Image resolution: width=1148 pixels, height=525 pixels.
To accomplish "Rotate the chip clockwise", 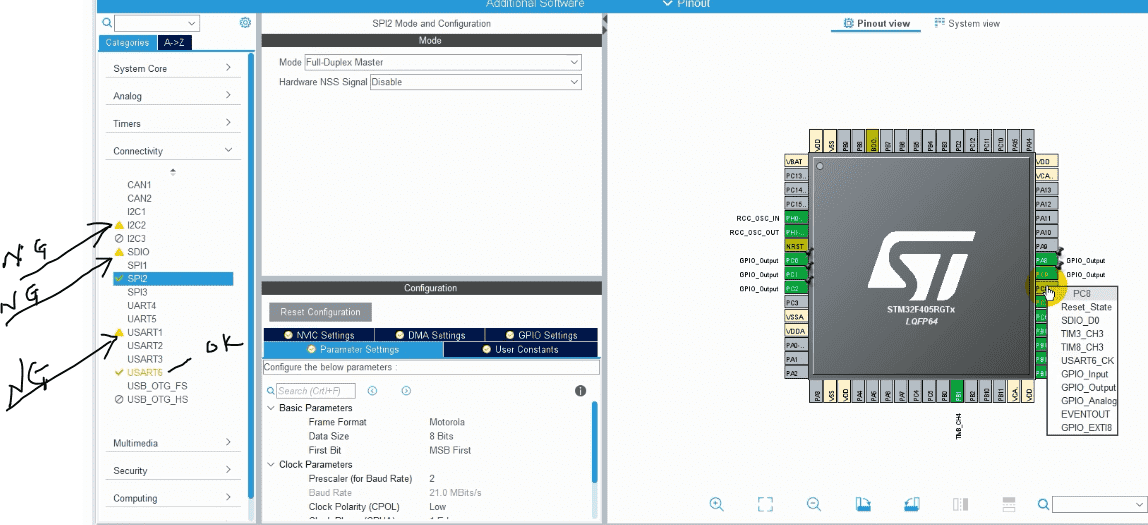I will coord(862,504).
